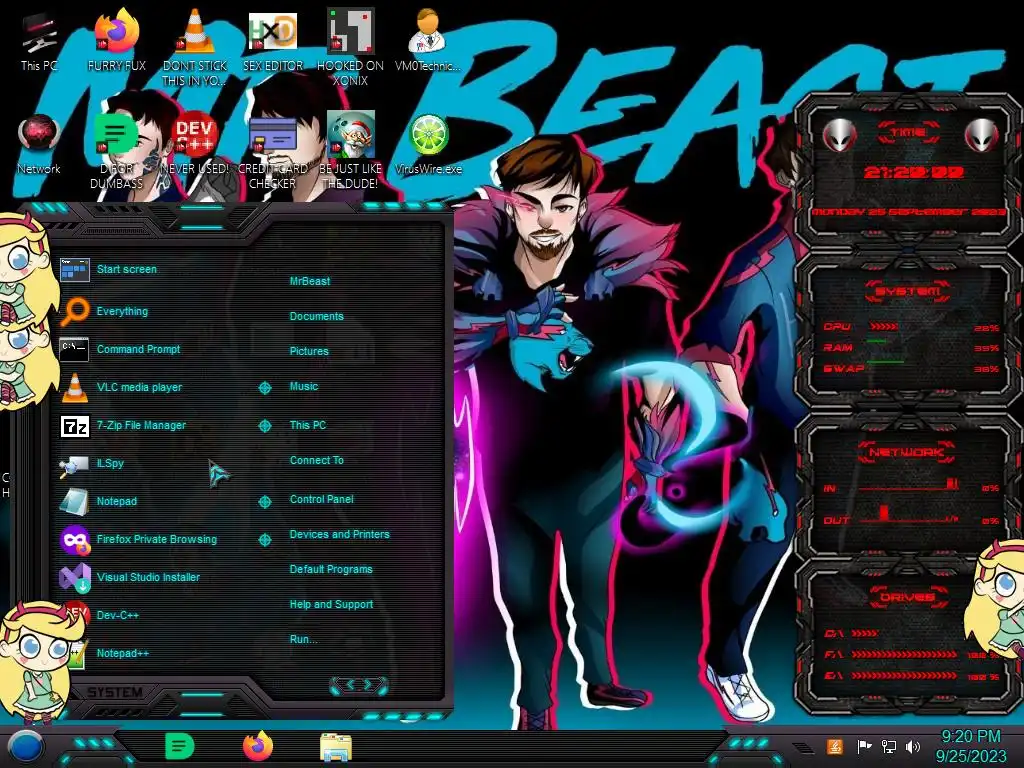This screenshot has width=1024, height=768.
Task: Open Control Panel from start menu
Action: pos(321,499)
